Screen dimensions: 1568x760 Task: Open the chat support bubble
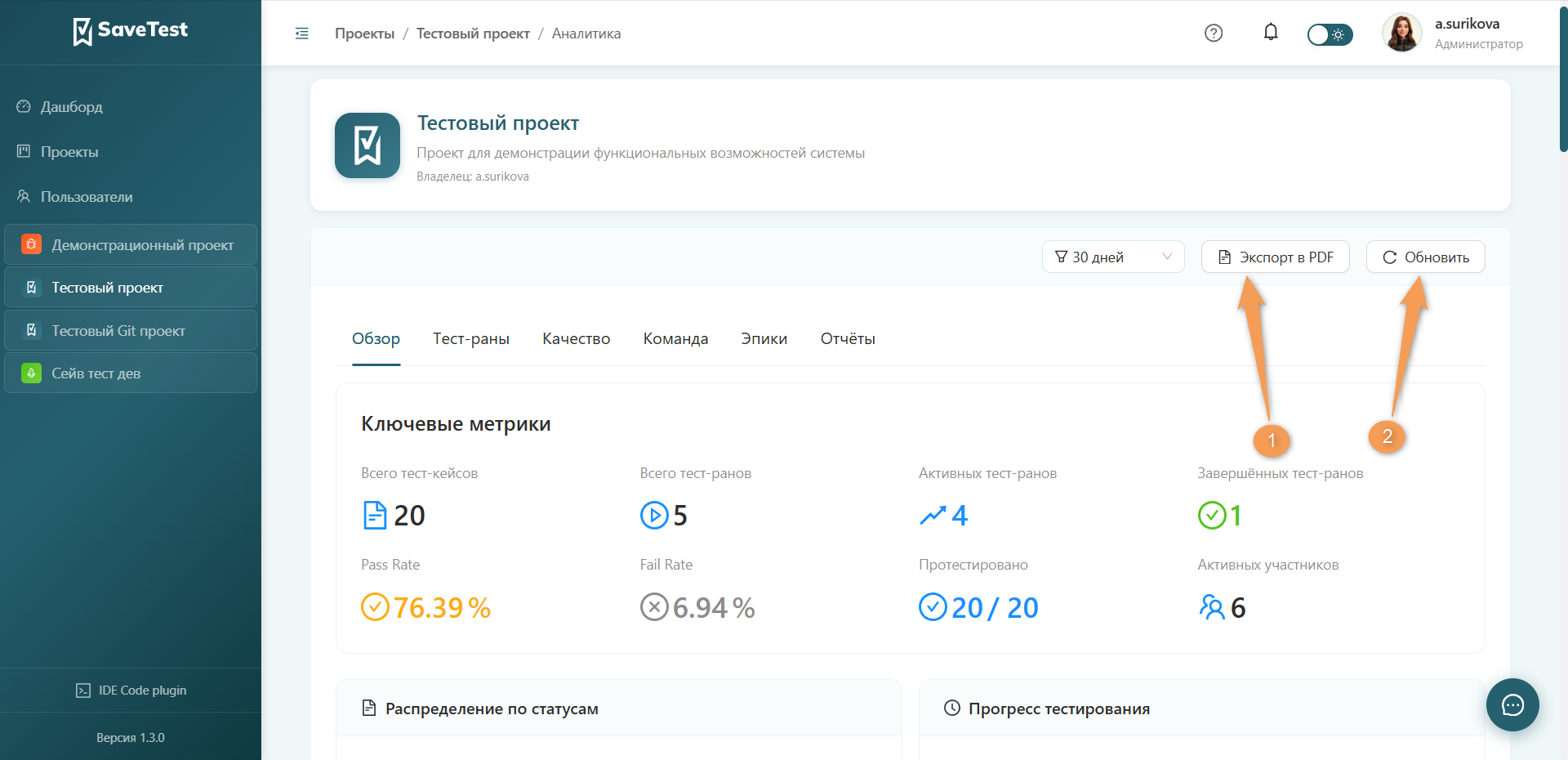coord(1512,704)
